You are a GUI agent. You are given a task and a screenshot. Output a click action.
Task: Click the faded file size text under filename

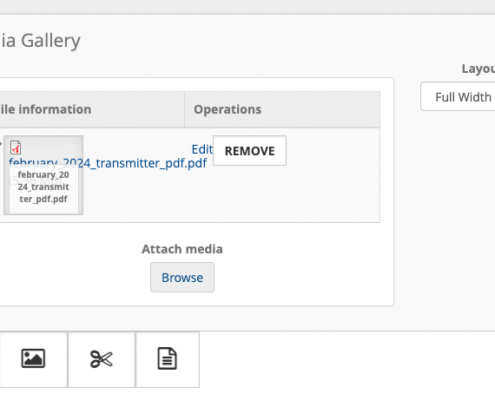click(x=35, y=181)
